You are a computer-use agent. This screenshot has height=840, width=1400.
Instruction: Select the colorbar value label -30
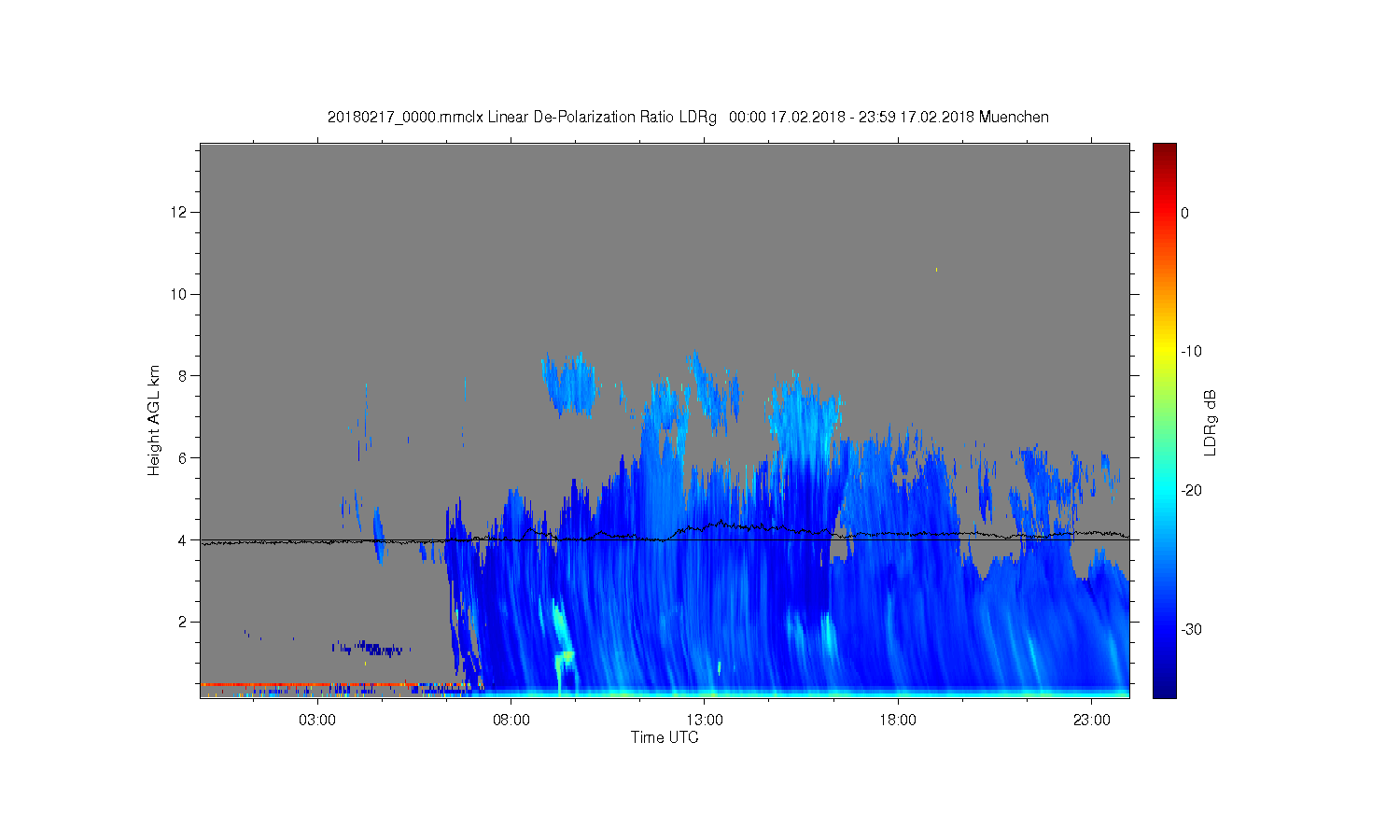[x=1191, y=630]
